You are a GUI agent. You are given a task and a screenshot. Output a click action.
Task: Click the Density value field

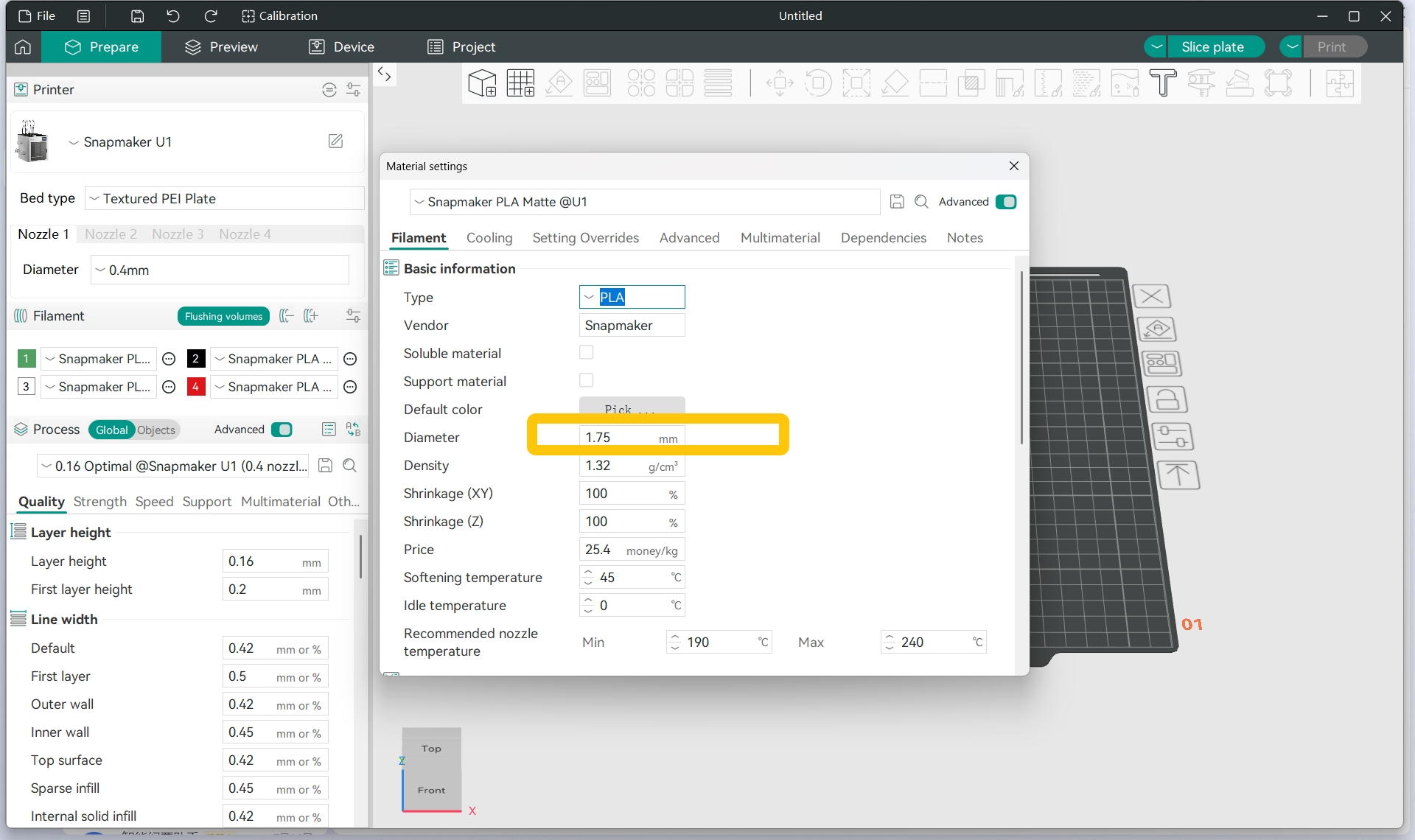632,466
